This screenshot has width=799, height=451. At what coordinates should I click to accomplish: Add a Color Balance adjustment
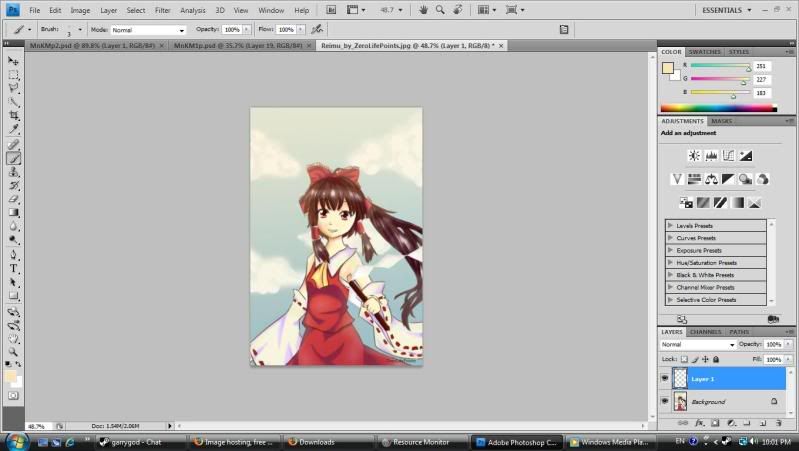coord(711,179)
